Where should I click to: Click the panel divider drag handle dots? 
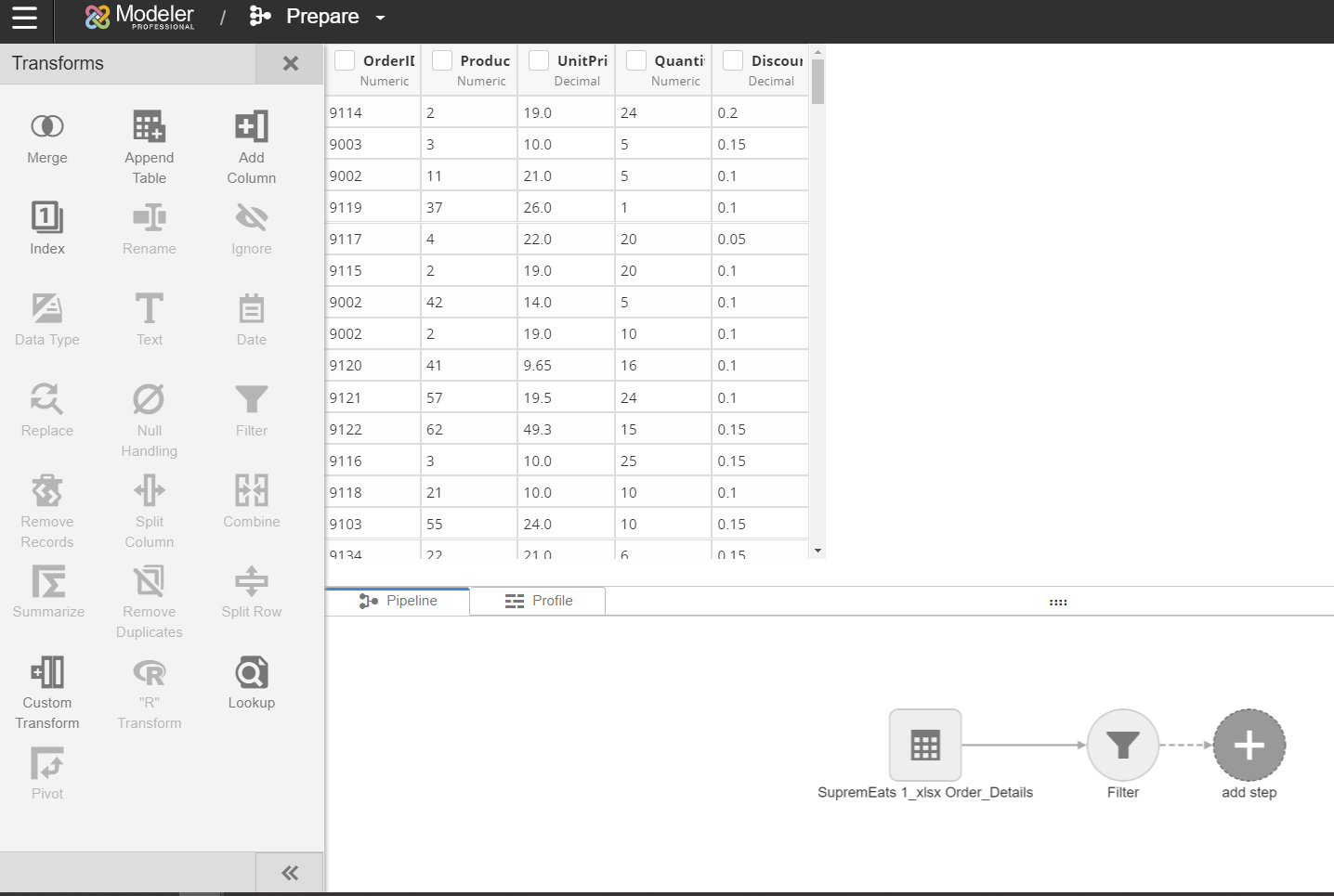(x=1058, y=603)
